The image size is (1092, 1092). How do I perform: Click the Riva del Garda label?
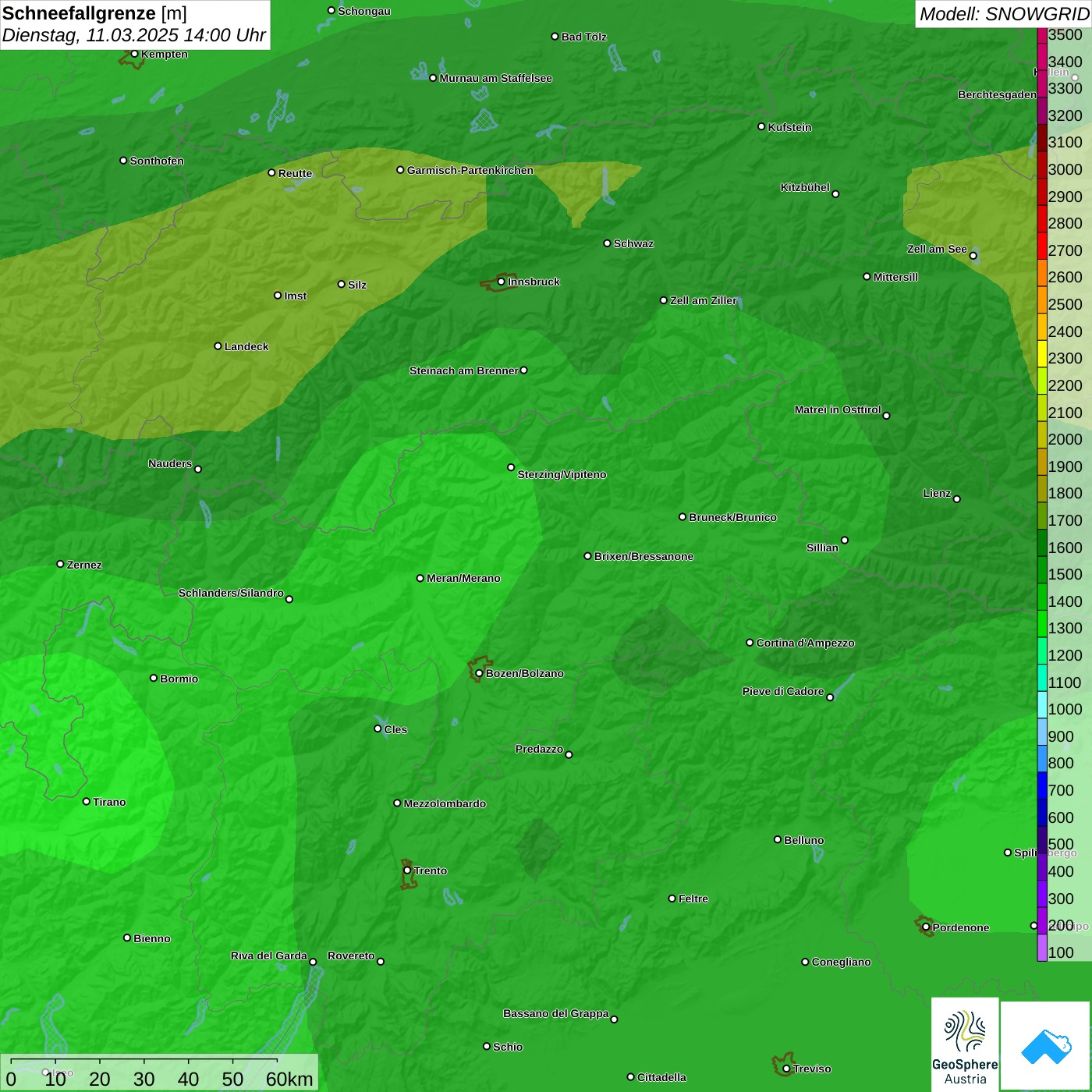click(269, 955)
